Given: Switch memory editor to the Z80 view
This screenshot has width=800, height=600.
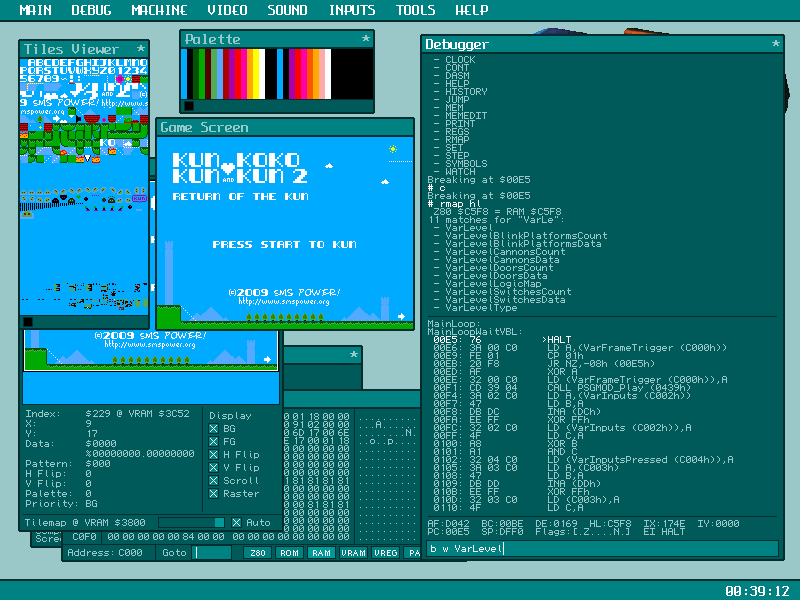Looking at the screenshot, I should 258,553.
